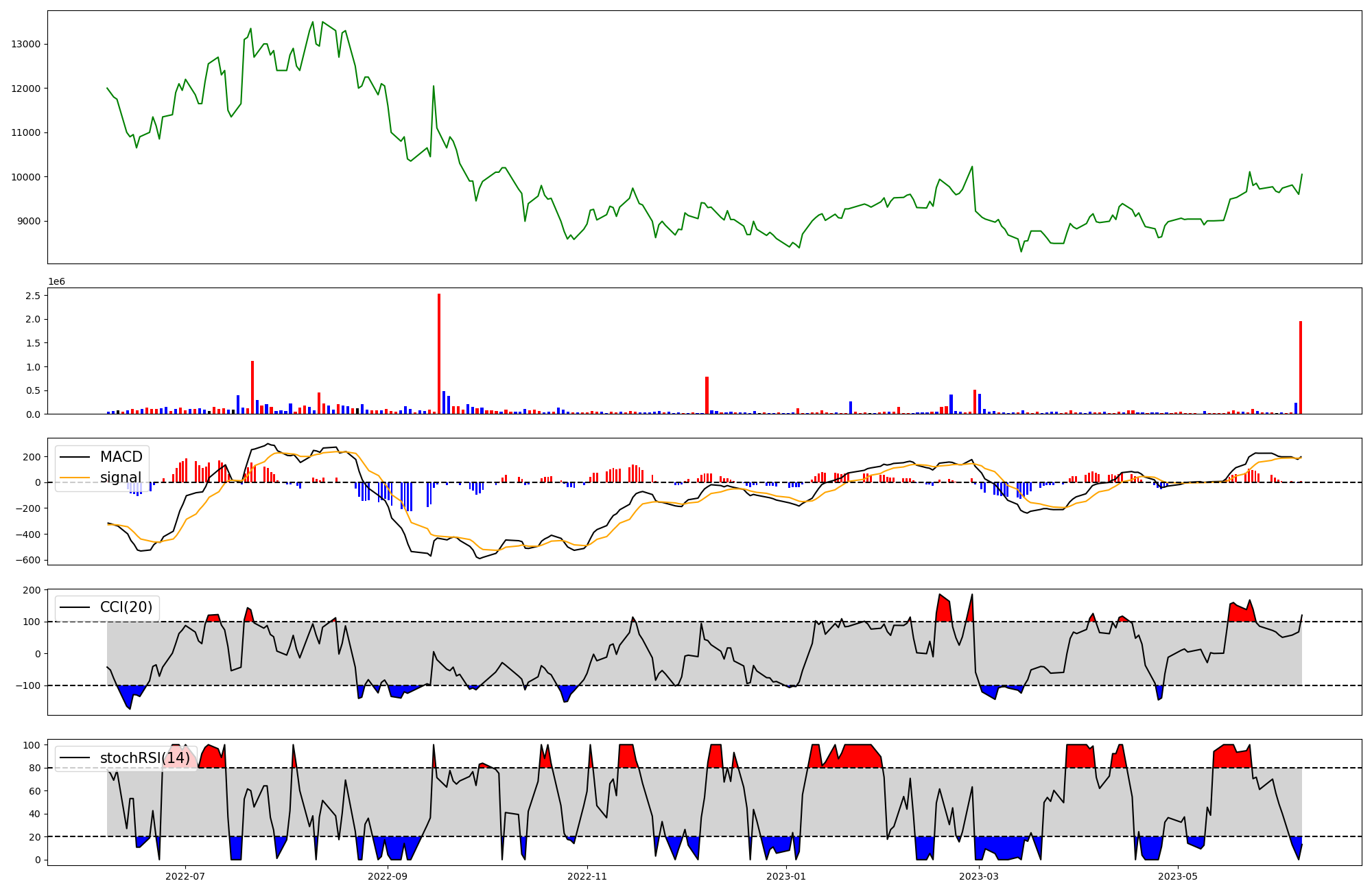The width and height of the screenshot is (1372, 892).
Task: Click the orange signal legend line
Action: pyautogui.click(x=75, y=478)
